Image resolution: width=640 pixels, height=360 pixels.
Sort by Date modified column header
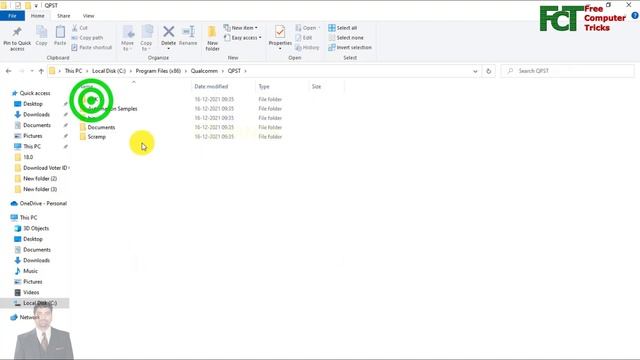click(211, 87)
